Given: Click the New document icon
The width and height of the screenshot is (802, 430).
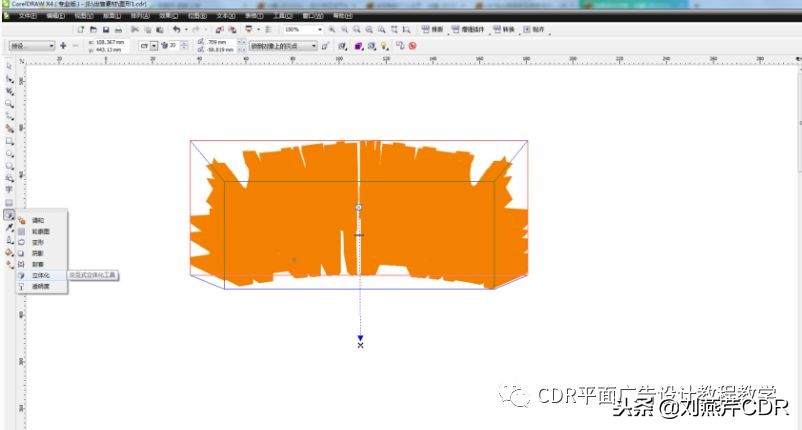Looking at the screenshot, I should (x=80, y=30).
